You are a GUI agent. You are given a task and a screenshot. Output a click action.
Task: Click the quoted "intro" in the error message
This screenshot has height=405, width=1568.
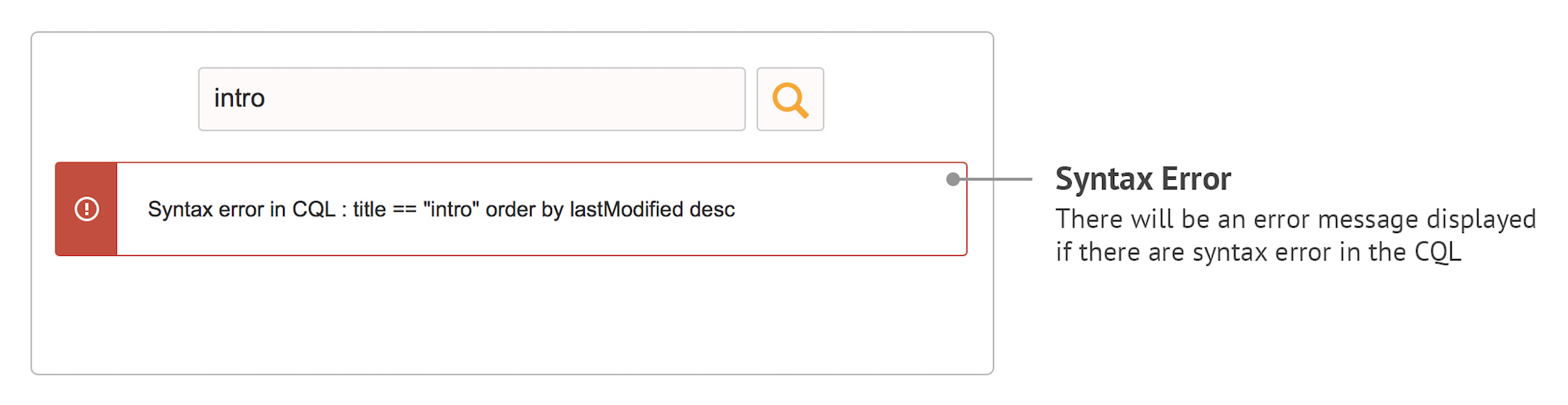click(451, 210)
